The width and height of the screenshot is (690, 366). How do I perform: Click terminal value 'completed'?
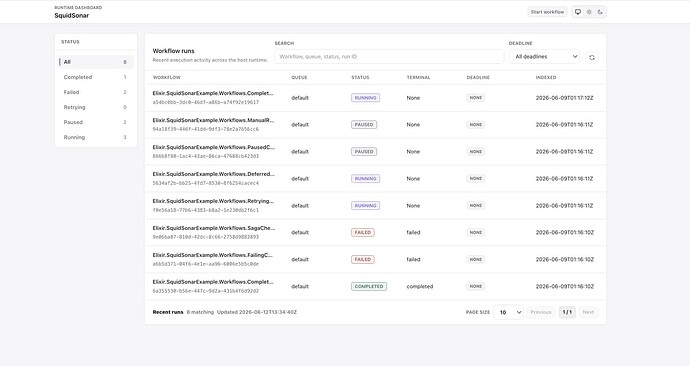click(420, 286)
